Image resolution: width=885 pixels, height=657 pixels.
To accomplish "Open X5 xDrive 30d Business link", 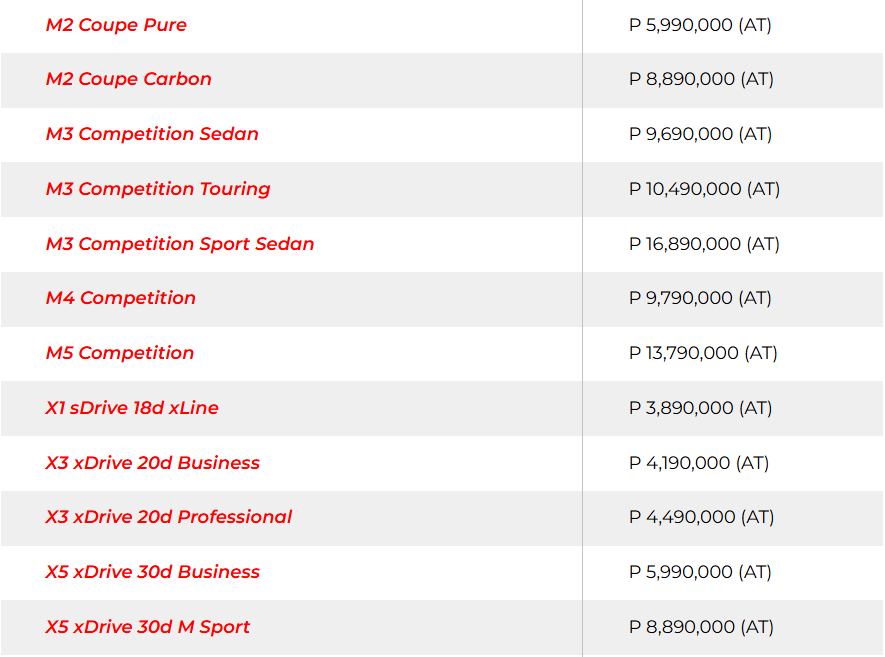I will pyautogui.click(x=153, y=572).
